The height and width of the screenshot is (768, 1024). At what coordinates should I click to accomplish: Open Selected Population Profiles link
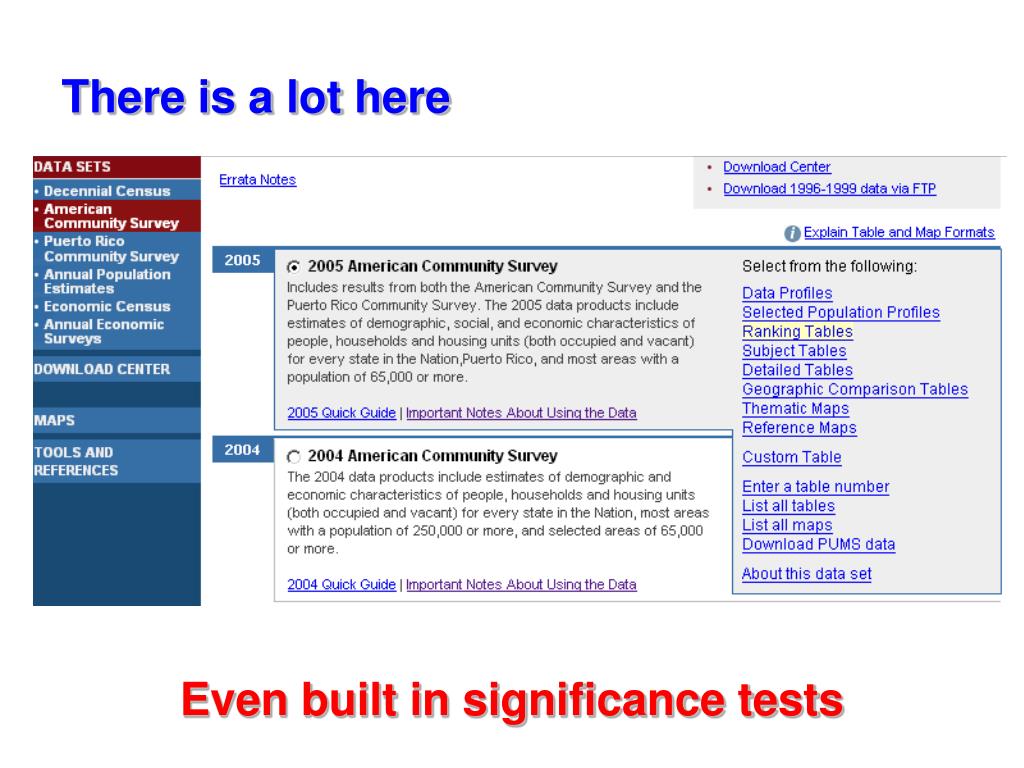840,312
